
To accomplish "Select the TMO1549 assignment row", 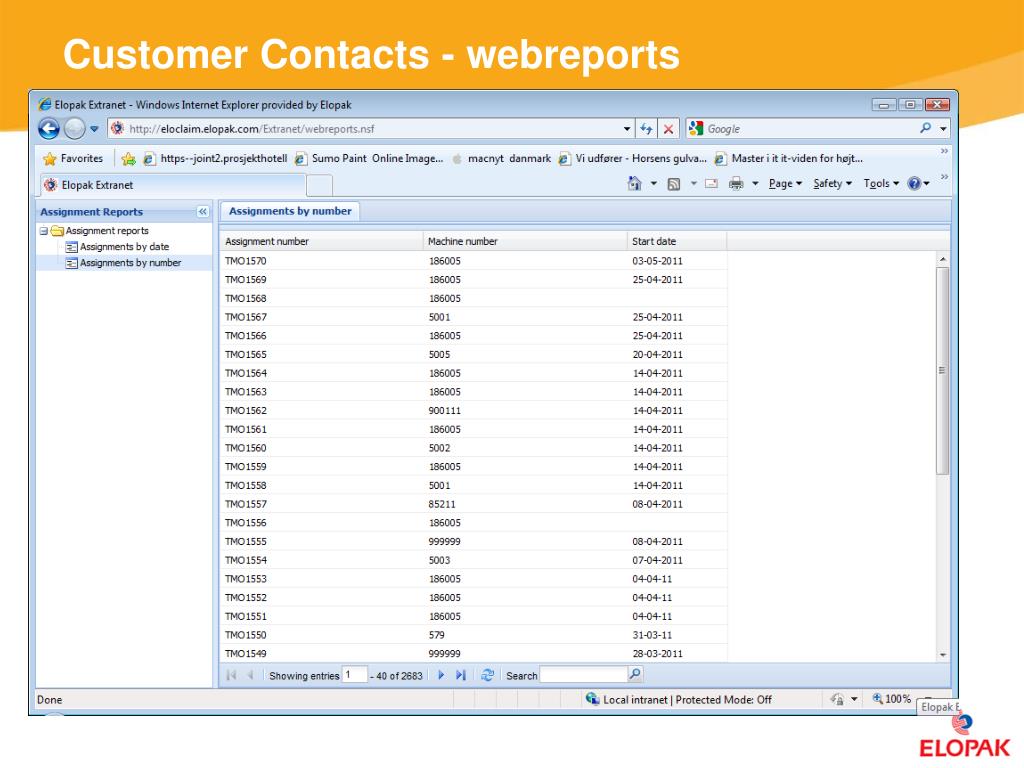I will (473, 653).
